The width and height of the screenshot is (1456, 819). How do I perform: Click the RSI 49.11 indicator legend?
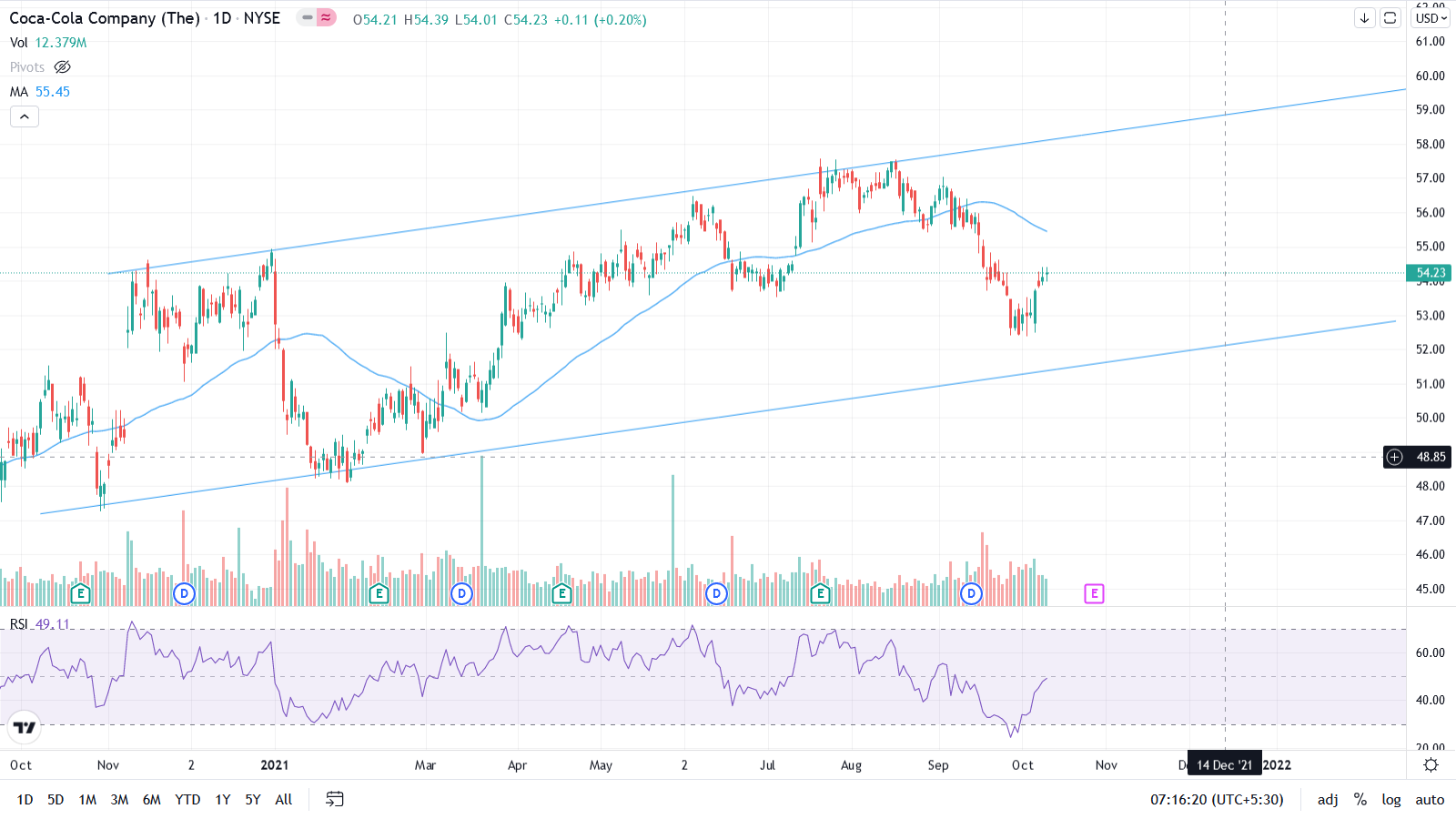39,623
